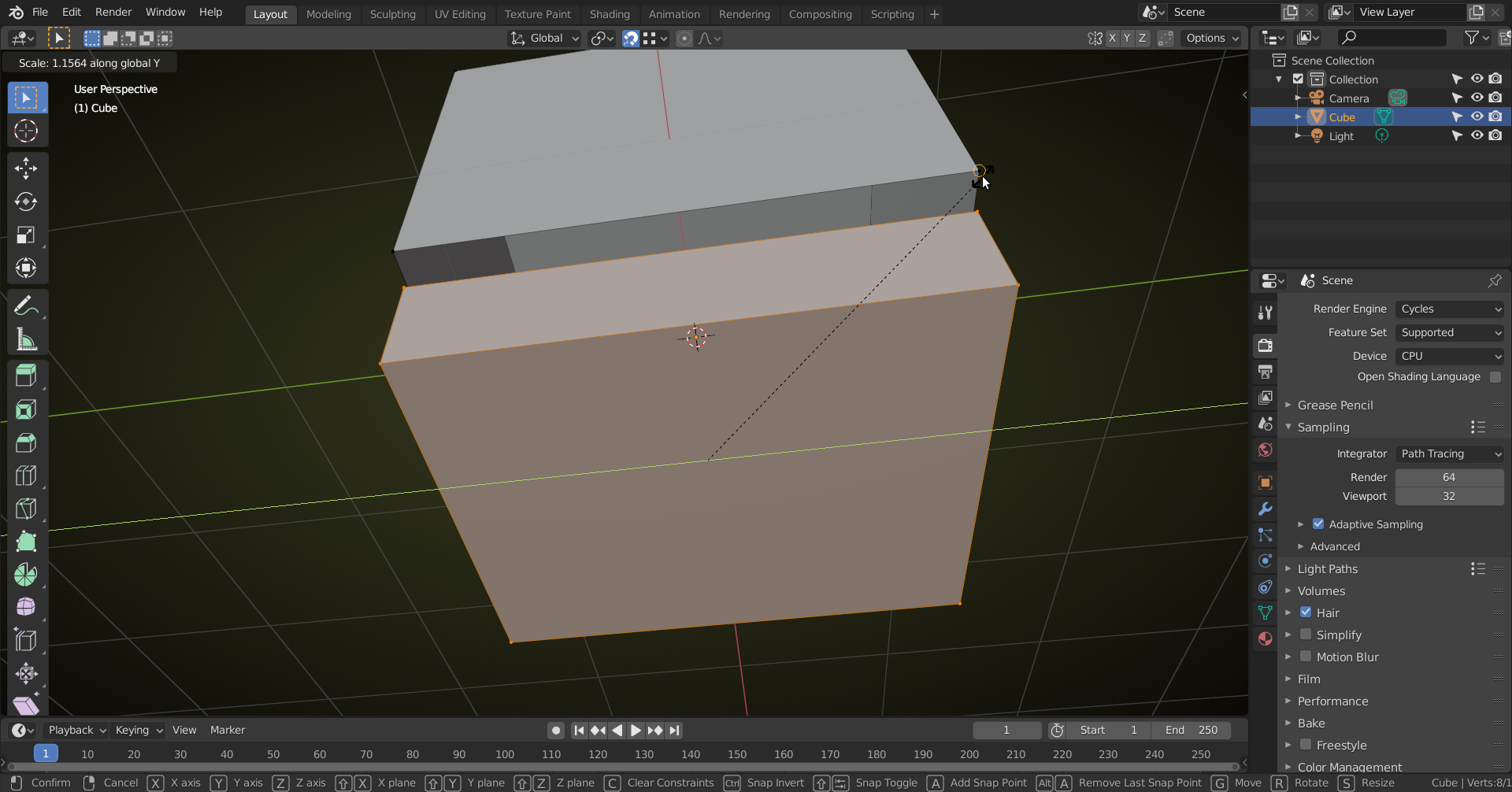The width and height of the screenshot is (1512, 792).
Task: Select the Rotate tool in toolbar
Action: point(26,202)
